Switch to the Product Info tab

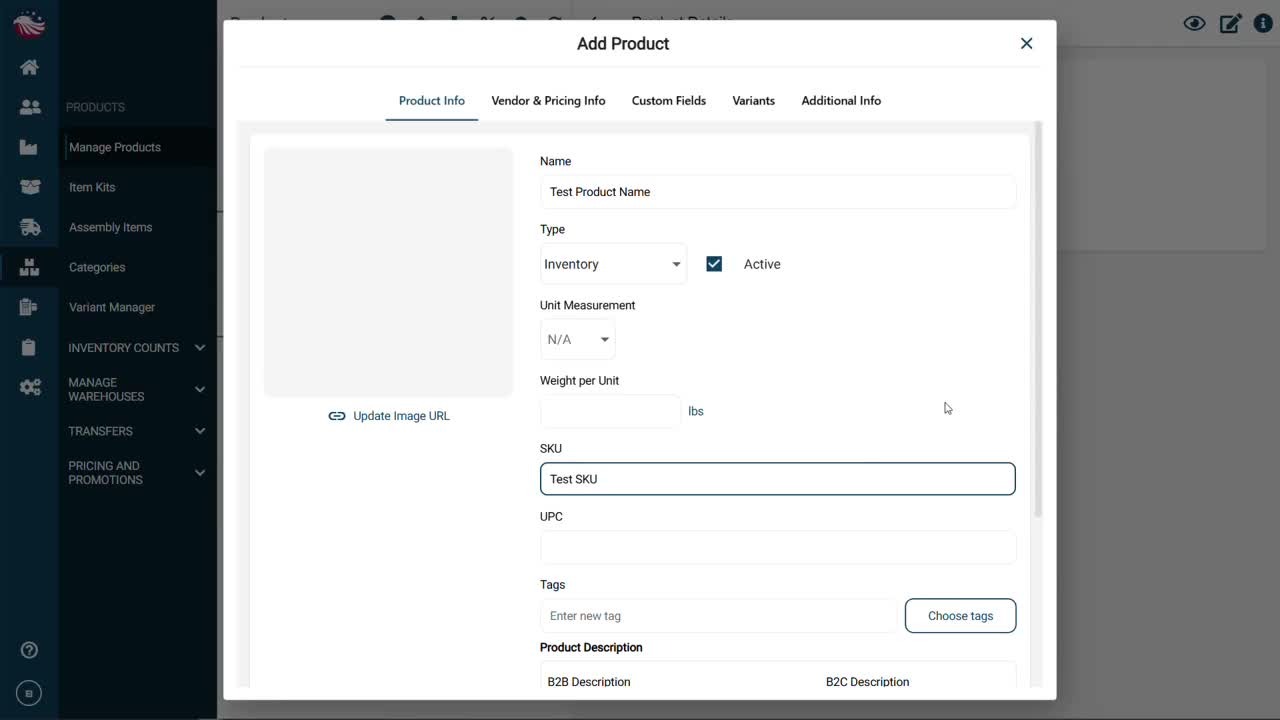pos(432,101)
